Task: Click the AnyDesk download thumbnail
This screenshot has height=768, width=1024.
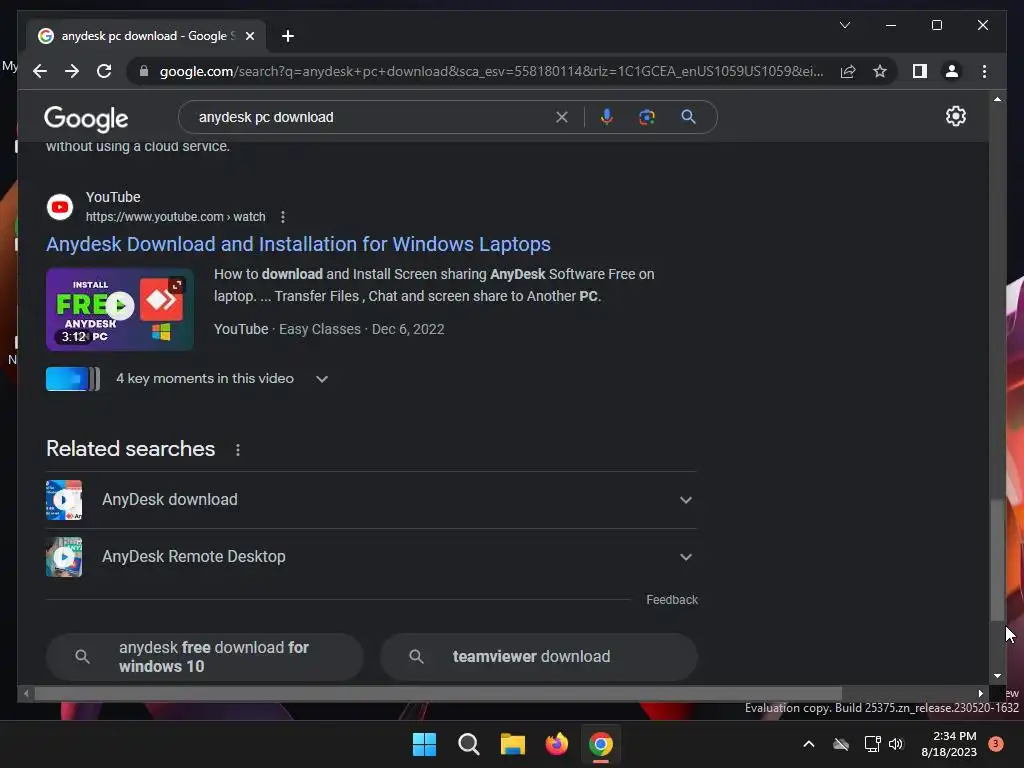Action: coord(64,500)
